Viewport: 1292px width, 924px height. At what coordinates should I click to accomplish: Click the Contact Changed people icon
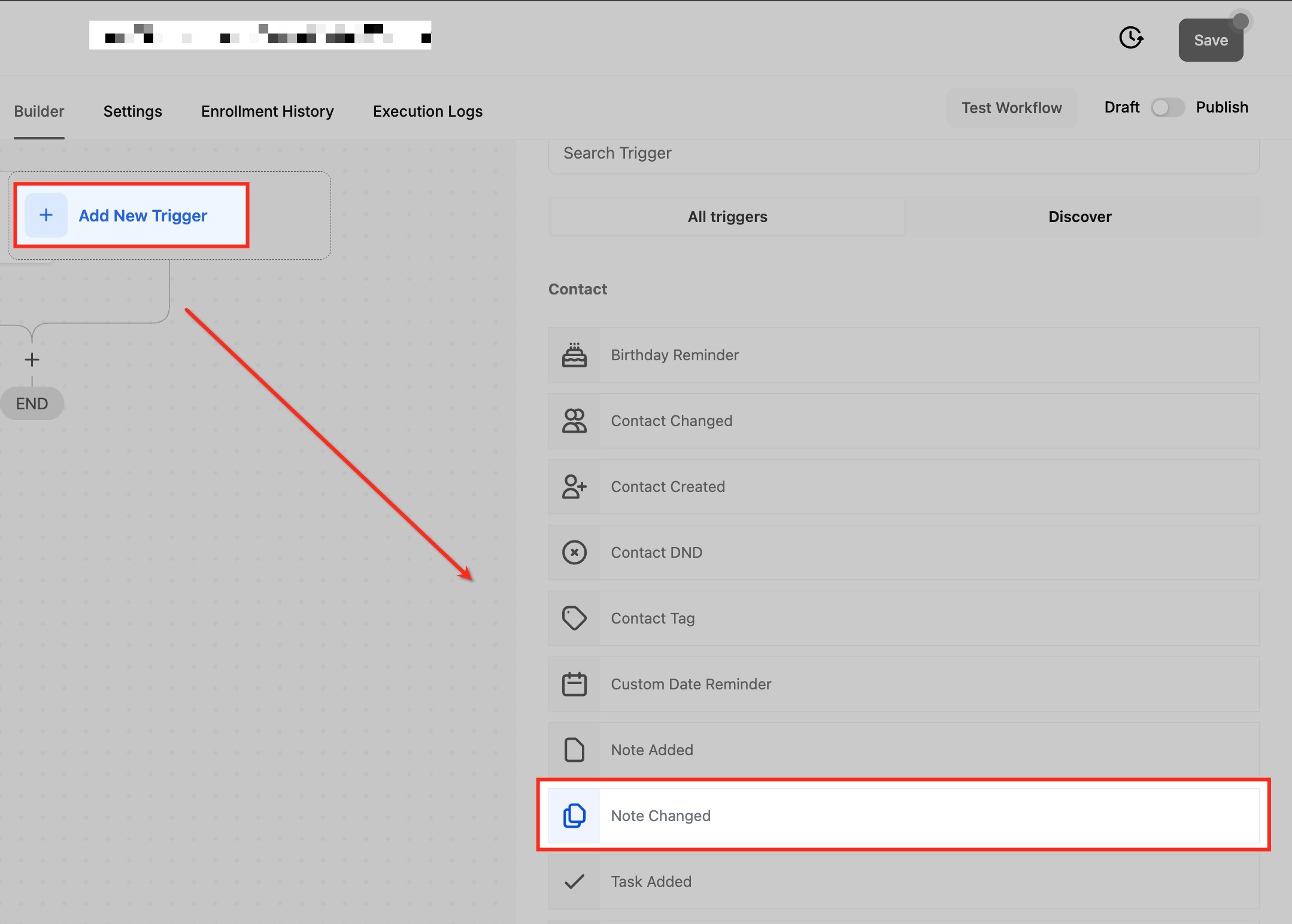pos(574,421)
